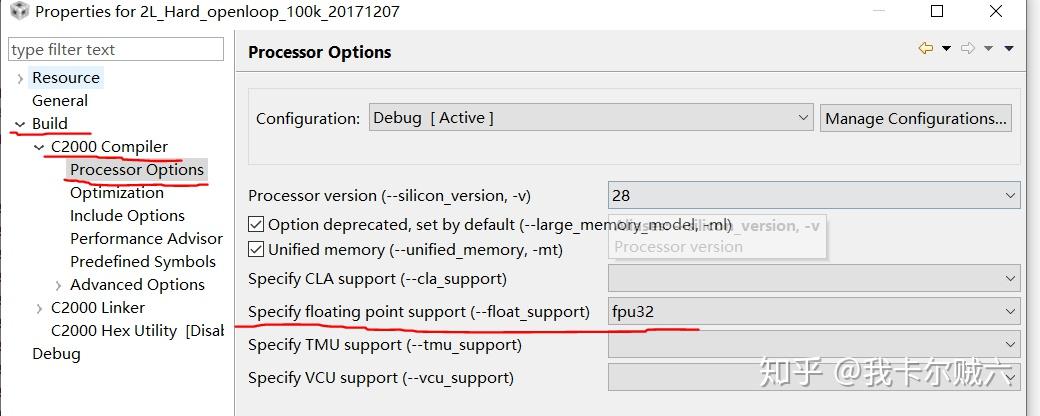Open the Processor version dropdown
The width and height of the screenshot is (1040, 416).
point(814,195)
